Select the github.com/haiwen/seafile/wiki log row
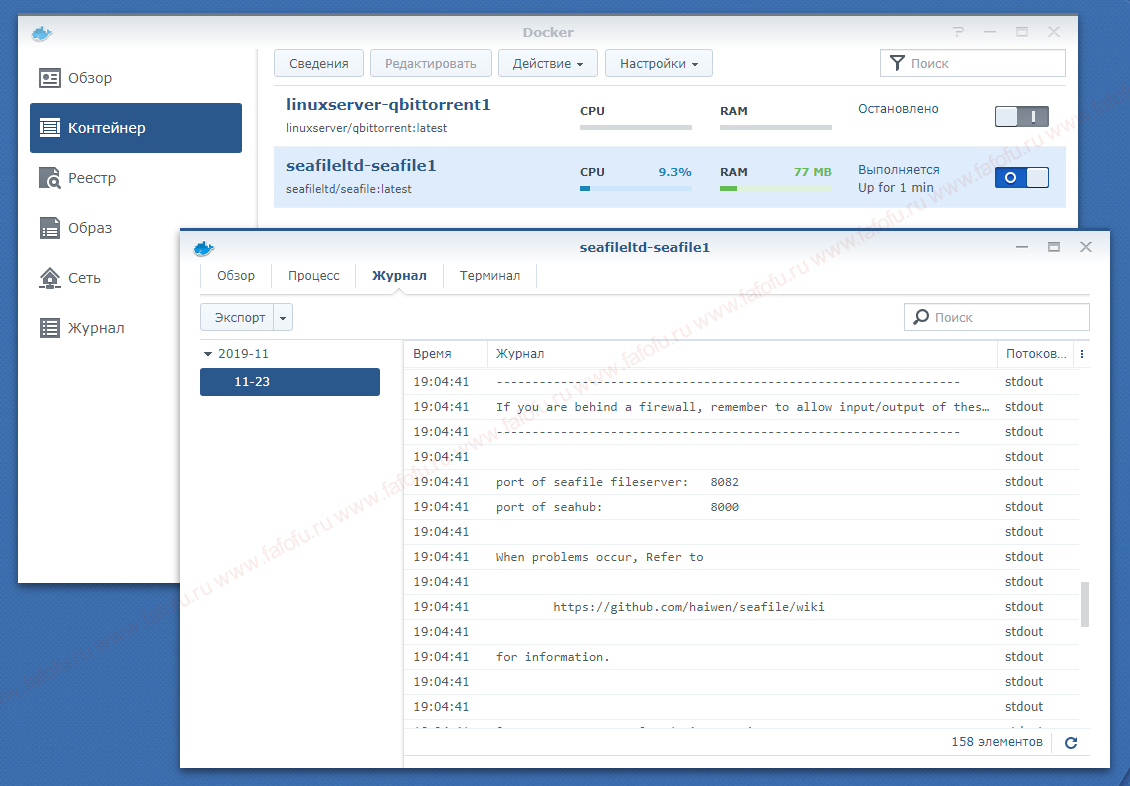 (741, 607)
